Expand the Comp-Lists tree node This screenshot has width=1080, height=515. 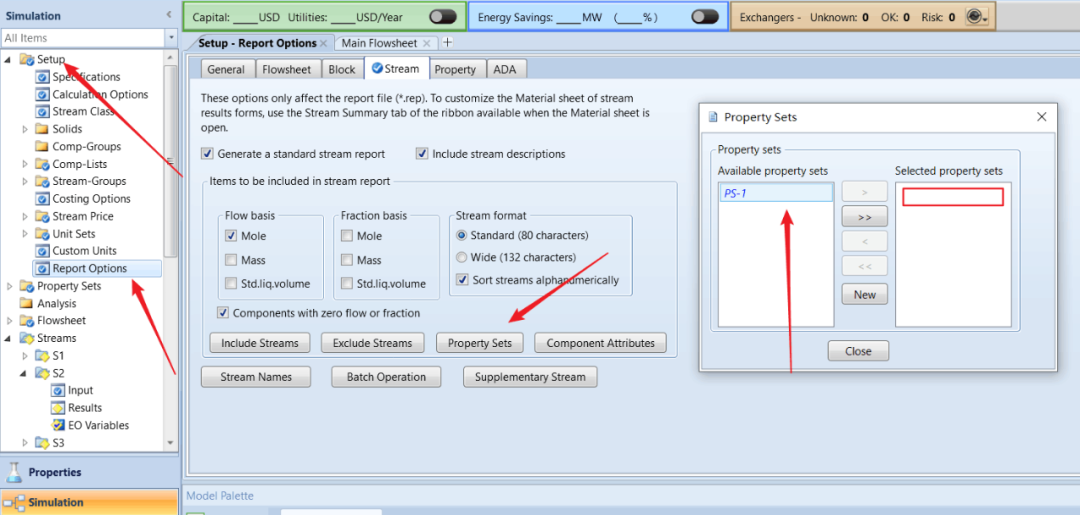click(x=25, y=164)
